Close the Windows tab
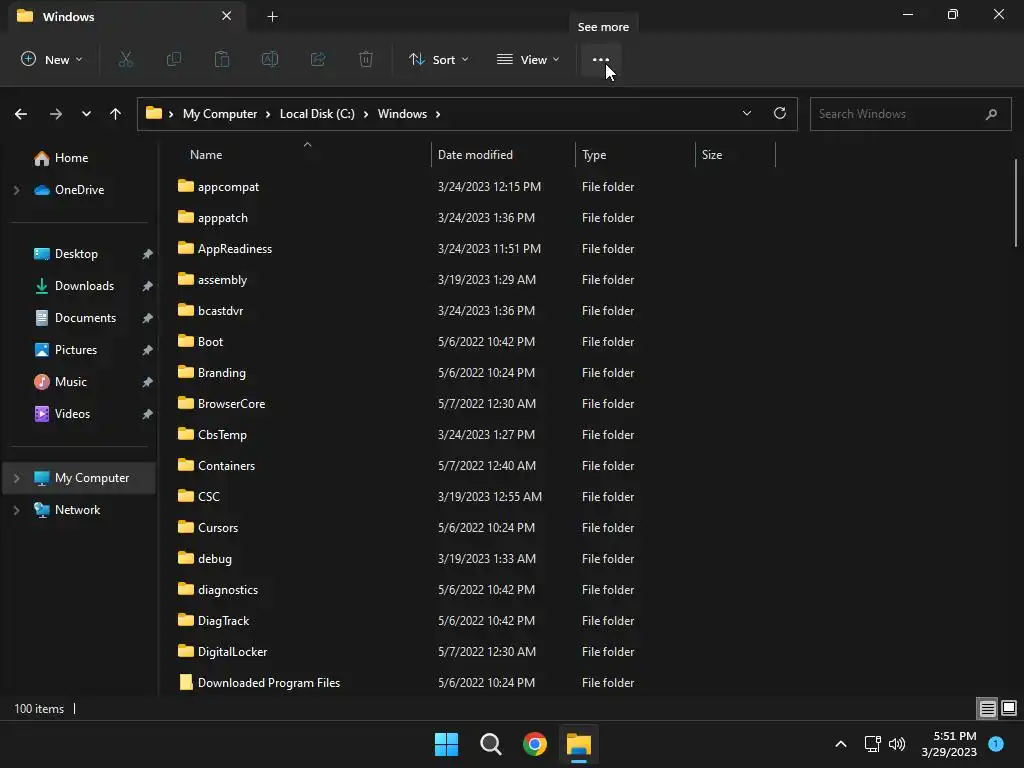 click(227, 16)
